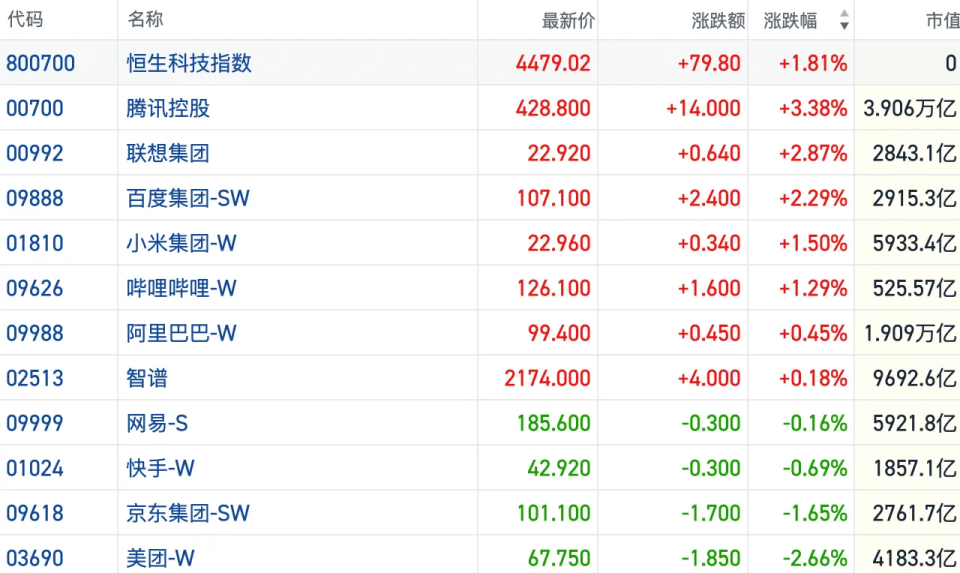Click the 涨跌幅 column header text

[x=790, y=20]
